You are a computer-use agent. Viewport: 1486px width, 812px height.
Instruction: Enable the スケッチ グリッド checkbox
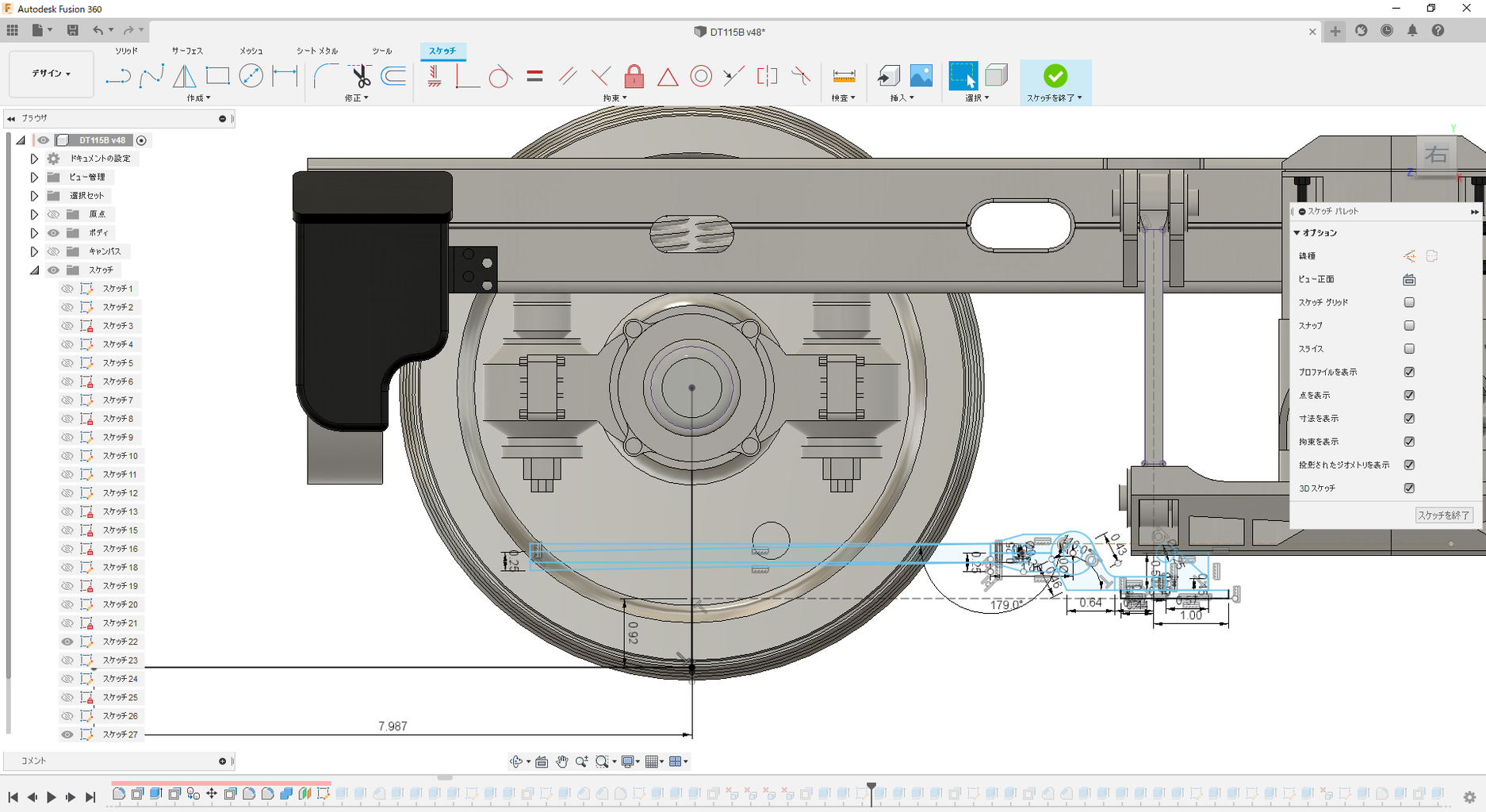pyautogui.click(x=1409, y=302)
